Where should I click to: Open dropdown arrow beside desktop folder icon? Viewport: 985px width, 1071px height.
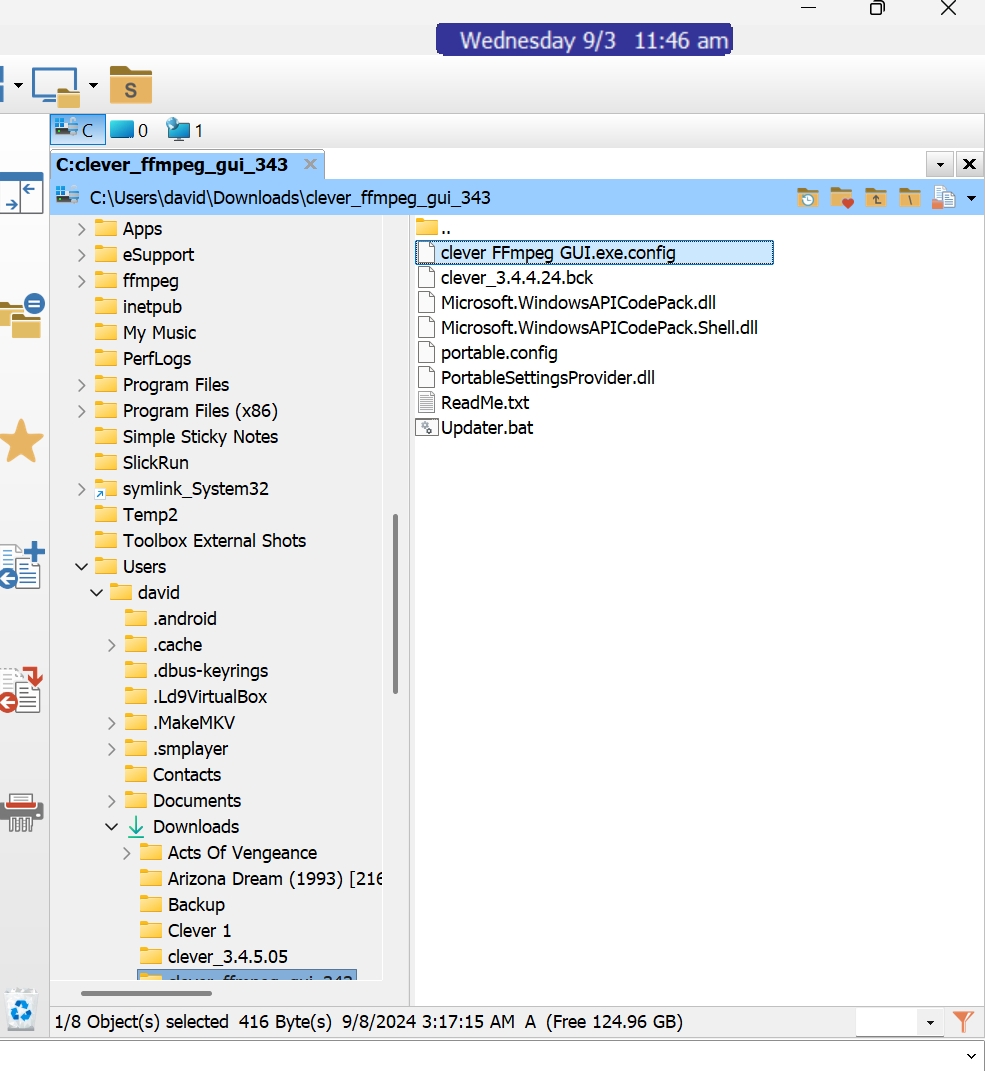[x=94, y=86]
